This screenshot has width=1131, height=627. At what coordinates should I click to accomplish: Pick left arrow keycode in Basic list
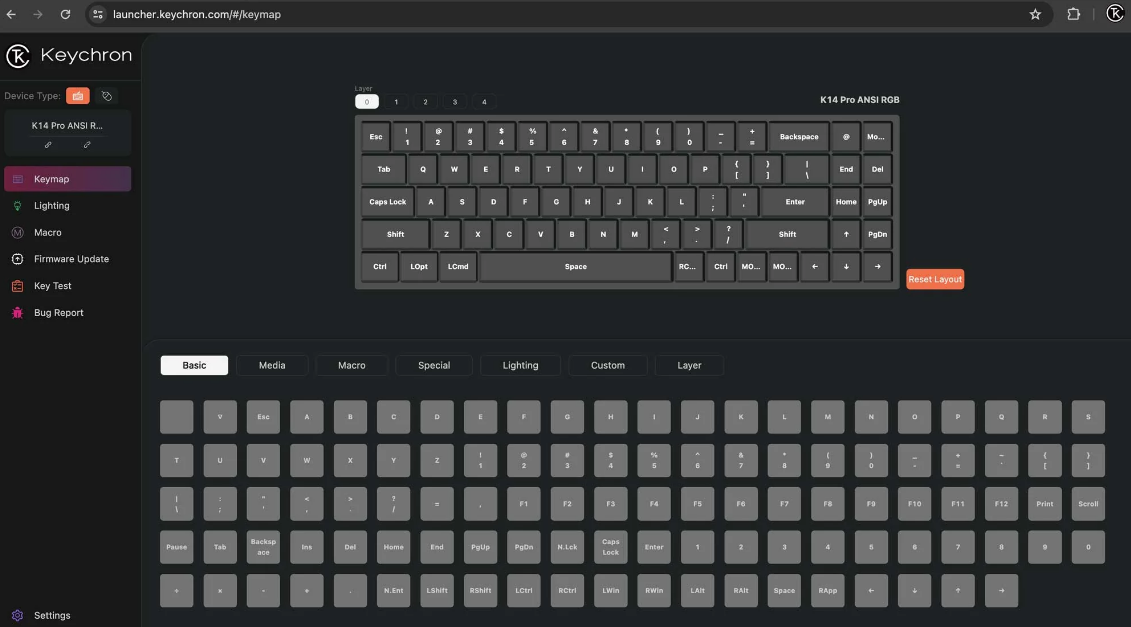coord(871,590)
